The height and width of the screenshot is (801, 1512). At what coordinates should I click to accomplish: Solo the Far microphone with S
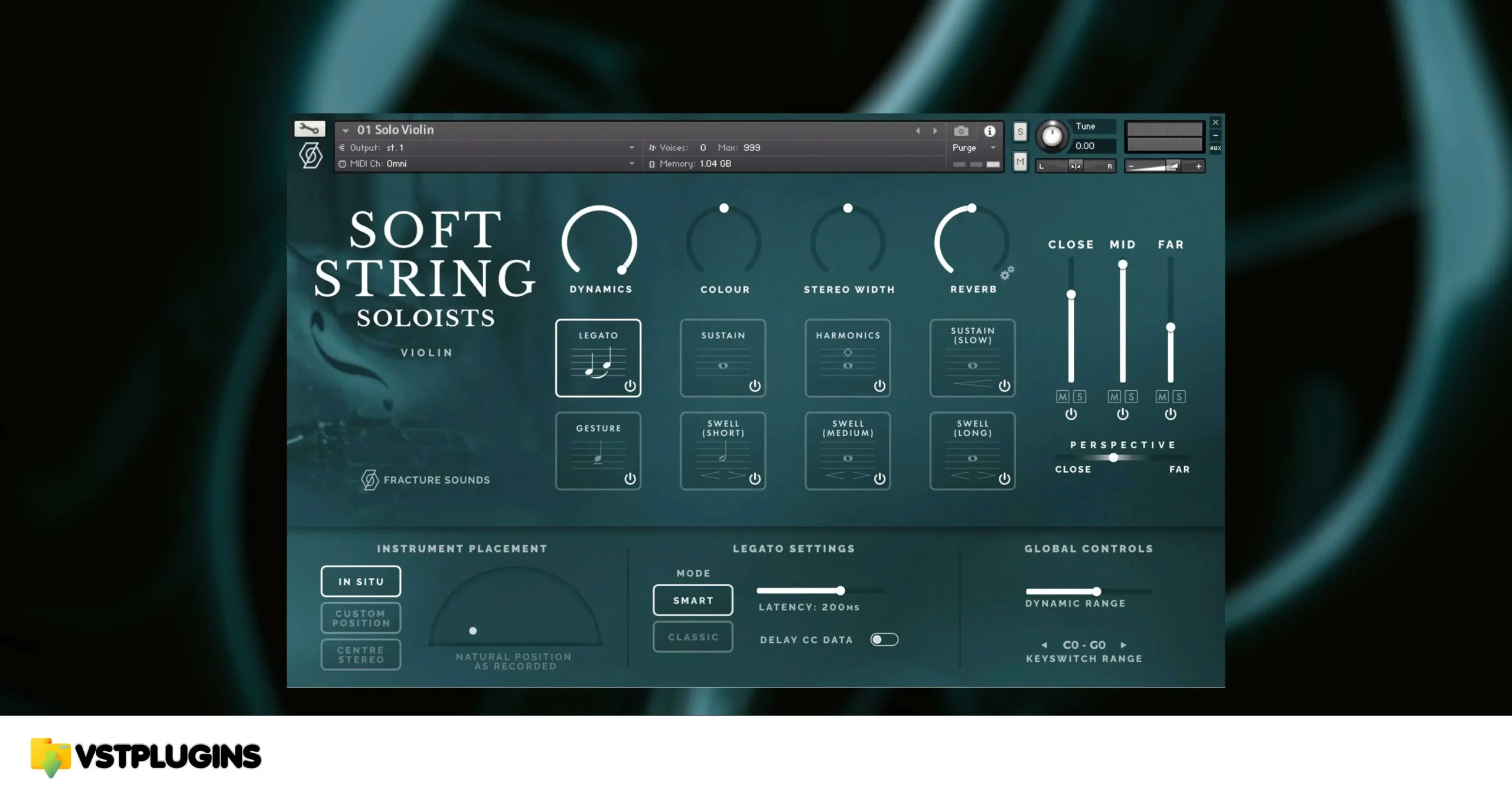(x=1179, y=397)
